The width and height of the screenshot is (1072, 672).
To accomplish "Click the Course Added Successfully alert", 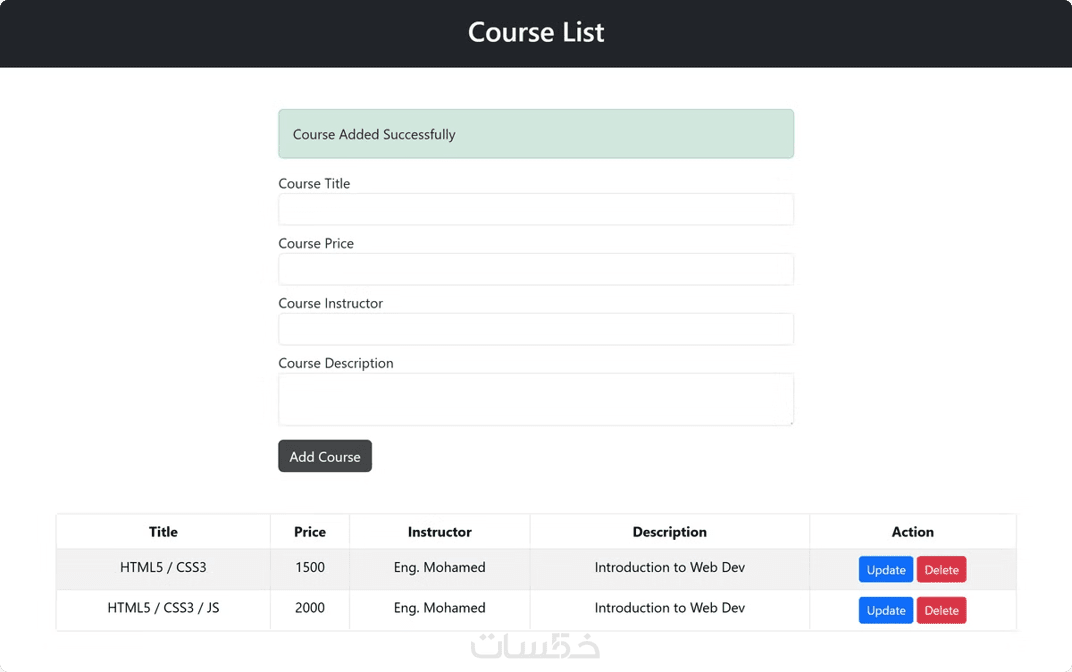I will pos(536,134).
